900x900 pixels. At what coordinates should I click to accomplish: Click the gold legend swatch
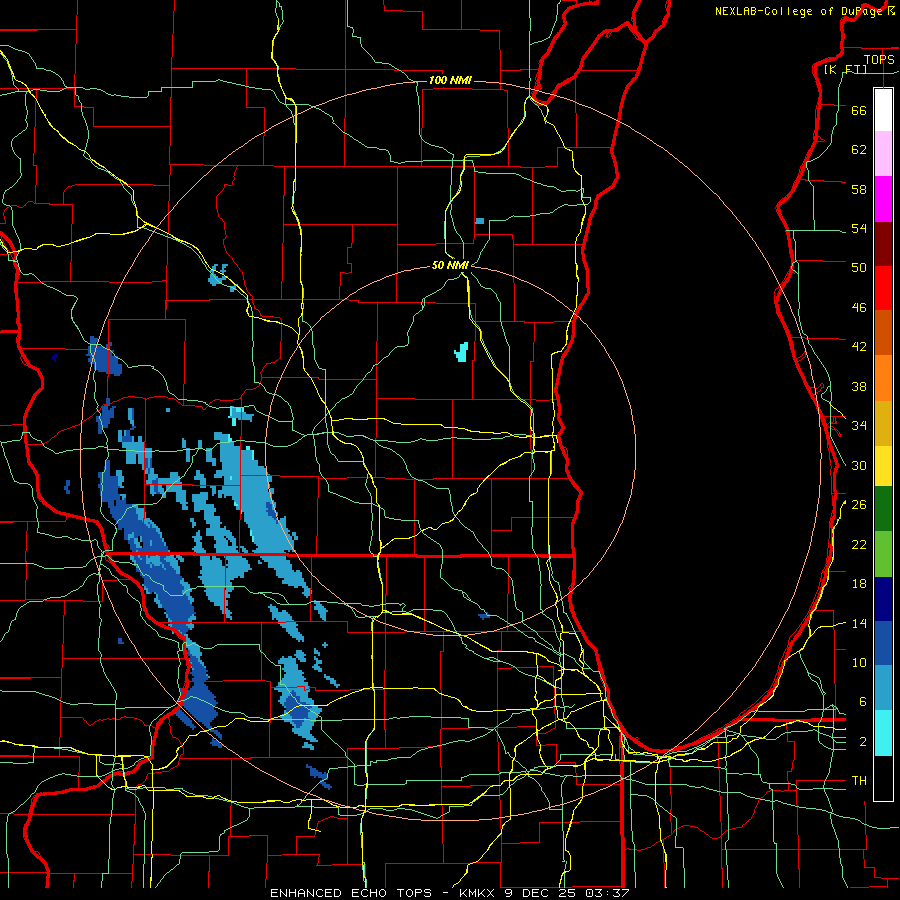click(x=883, y=423)
